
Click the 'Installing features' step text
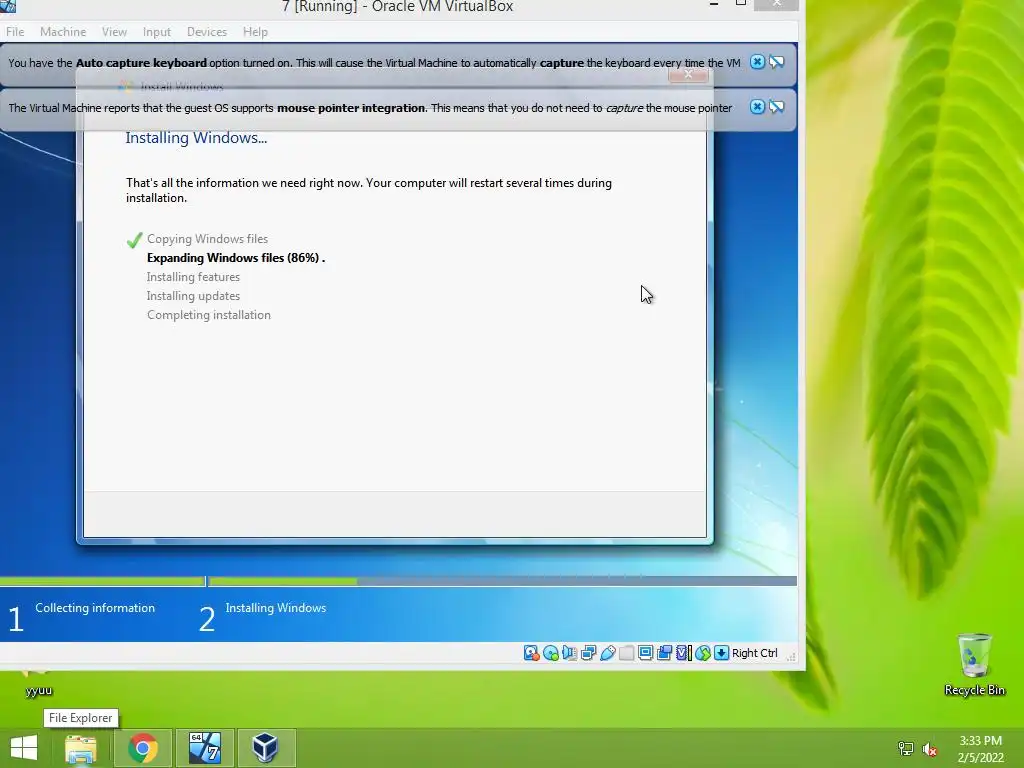point(193,277)
